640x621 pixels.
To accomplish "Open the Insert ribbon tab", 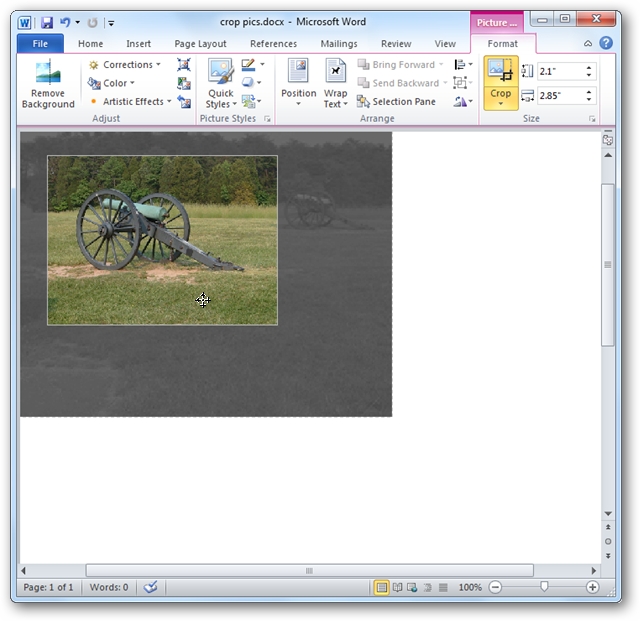I will click(x=138, y=44).
